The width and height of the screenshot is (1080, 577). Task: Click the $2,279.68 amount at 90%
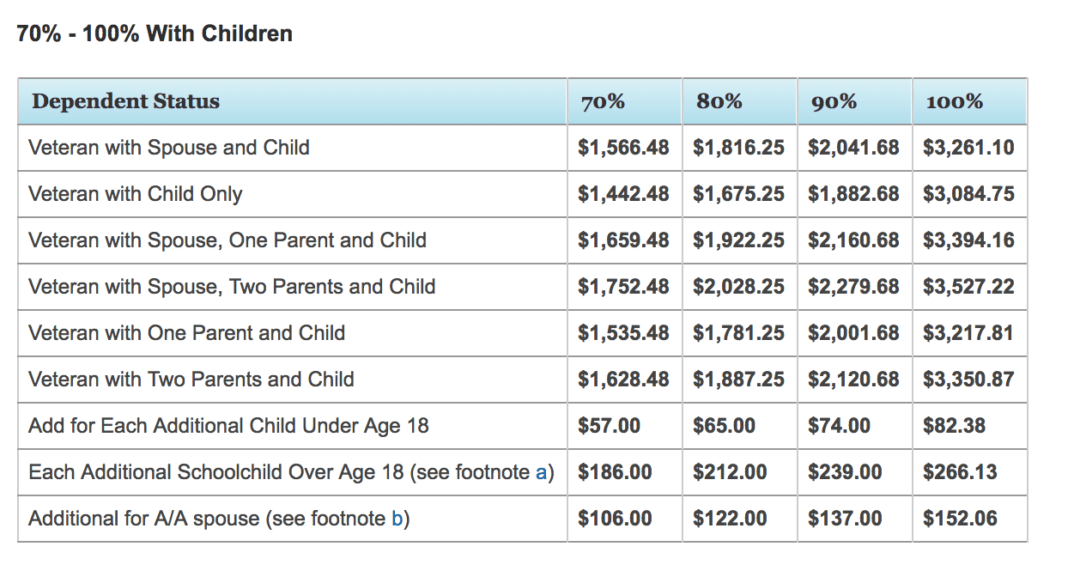853,287
